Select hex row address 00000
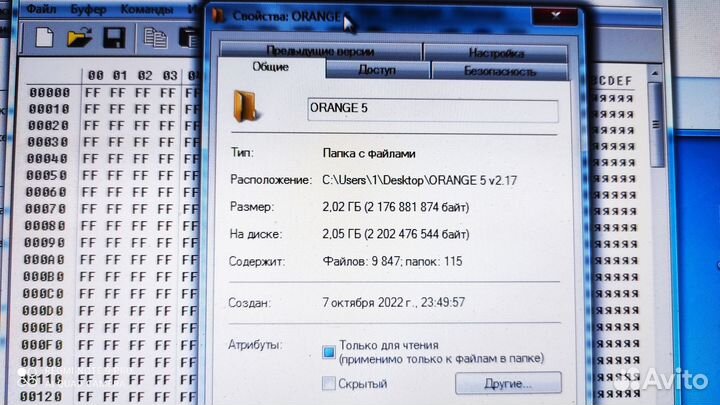 pyautogui.click(x=50, y=93)
